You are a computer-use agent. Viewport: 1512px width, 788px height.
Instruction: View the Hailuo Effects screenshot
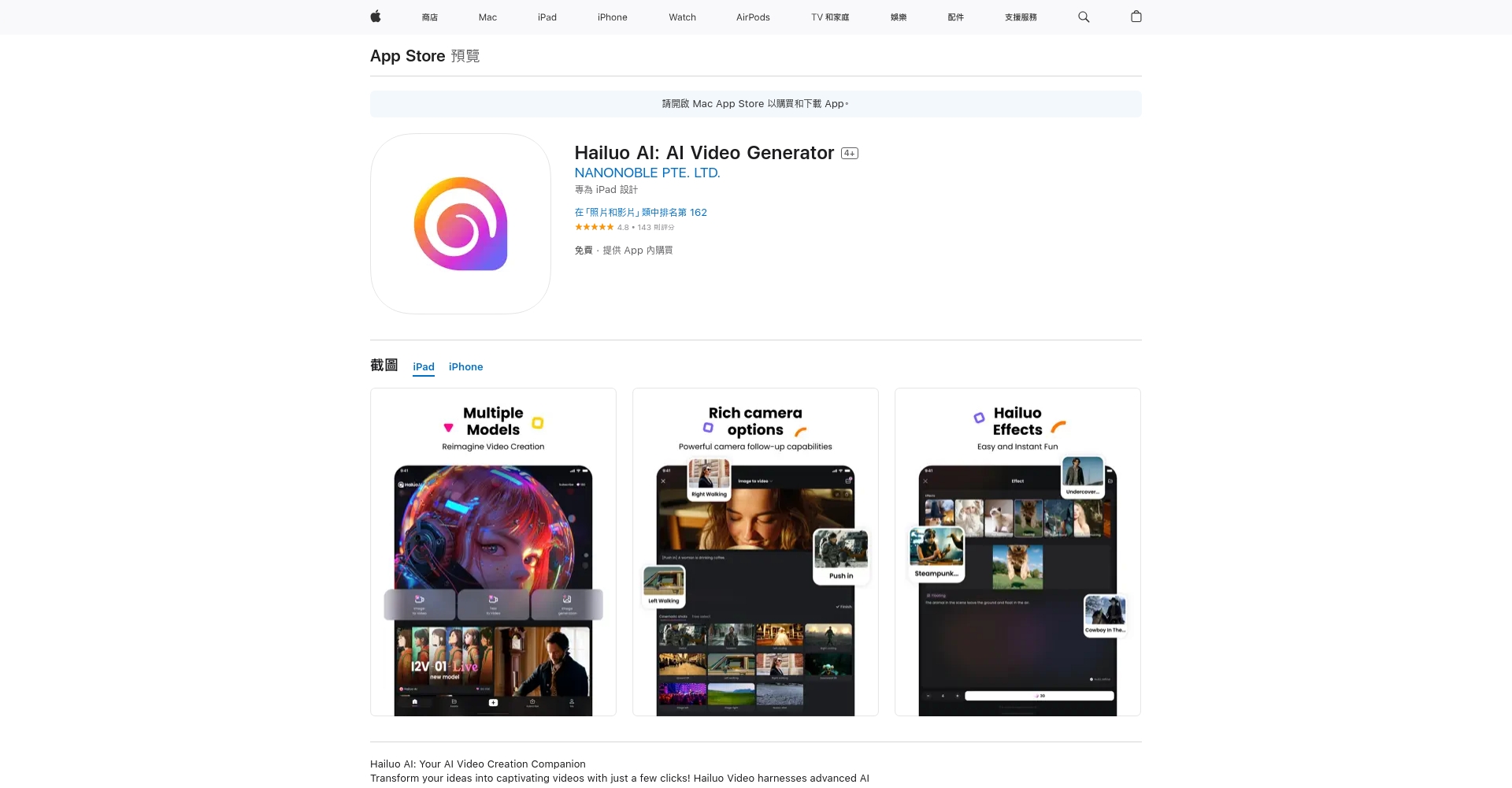tap(1017, 552)
